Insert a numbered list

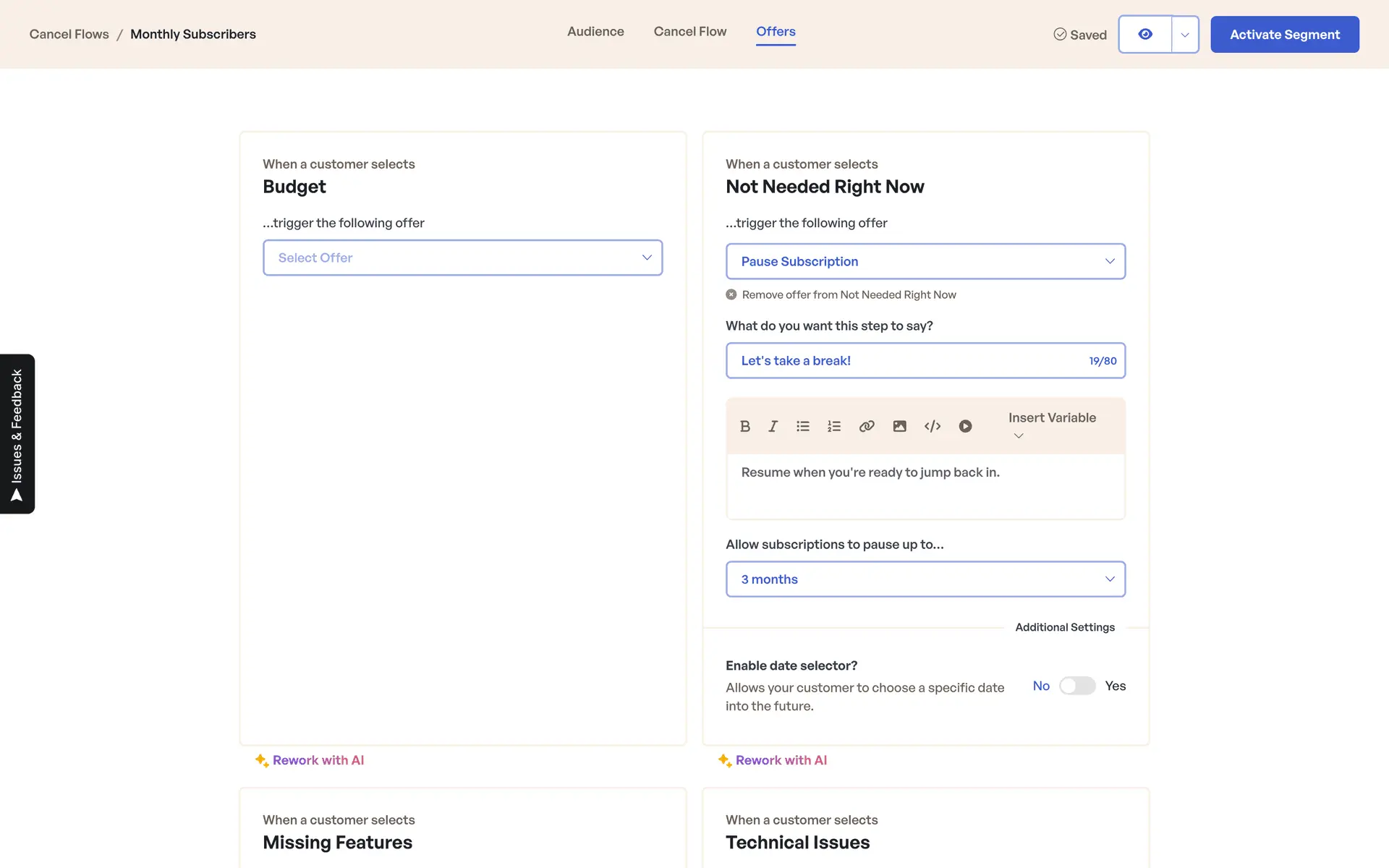[834, 426]
